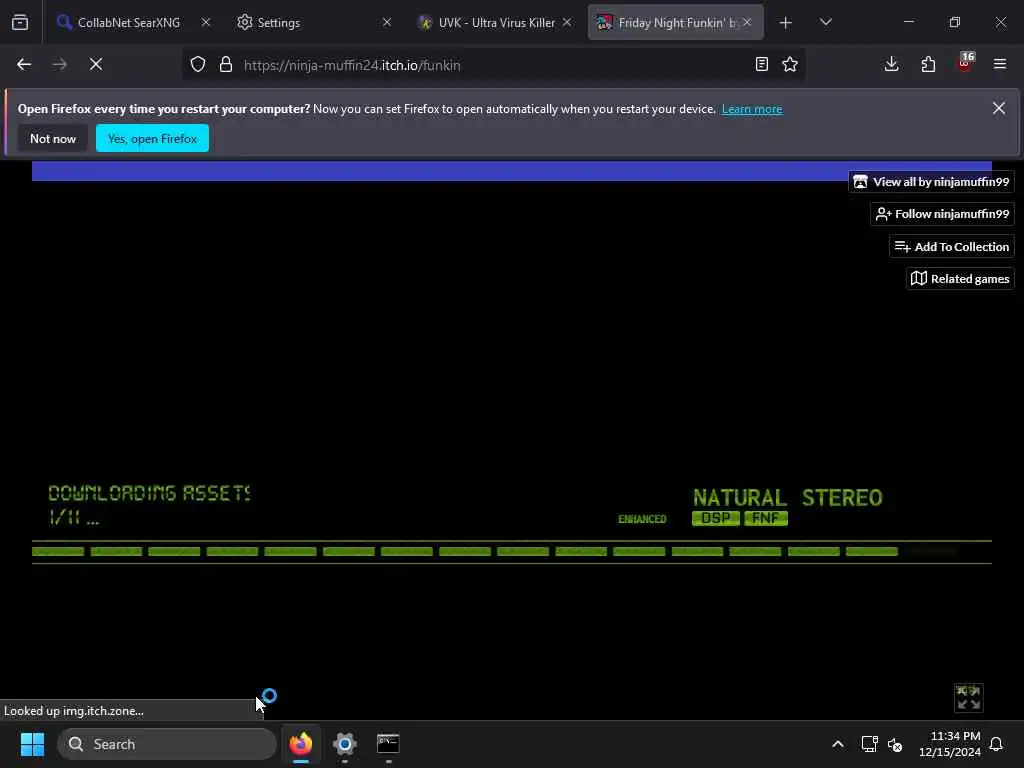List all tabs dropdown arrow
The height and width of the screenshot is (768, 1024).
point(825,23)
